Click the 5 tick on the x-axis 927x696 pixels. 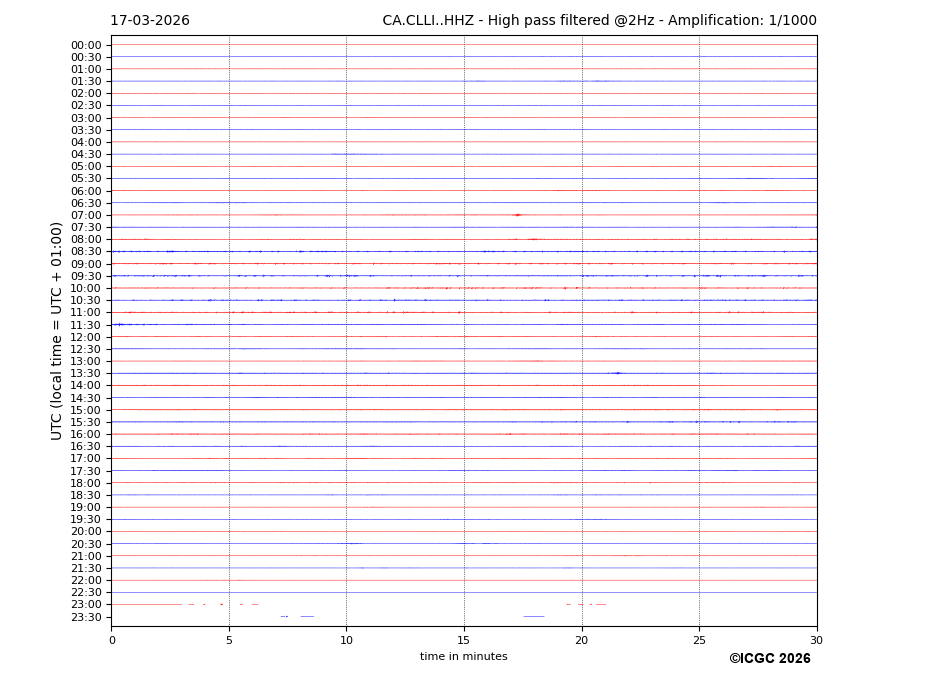(x=229, y=640)
